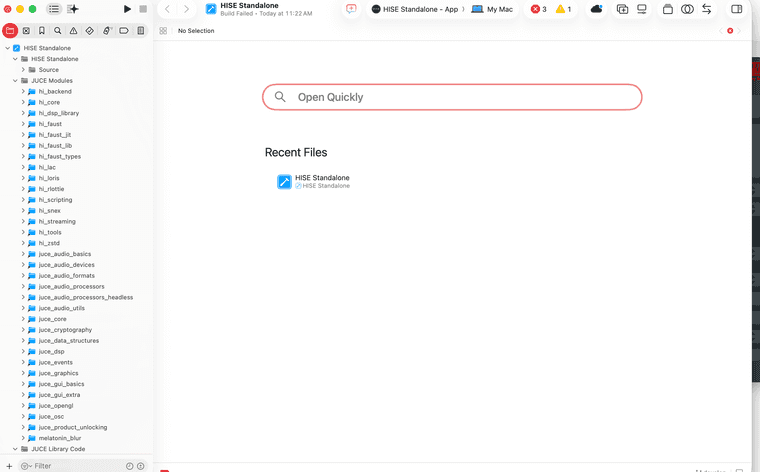Show the 1 build warning

coord(564,9)
